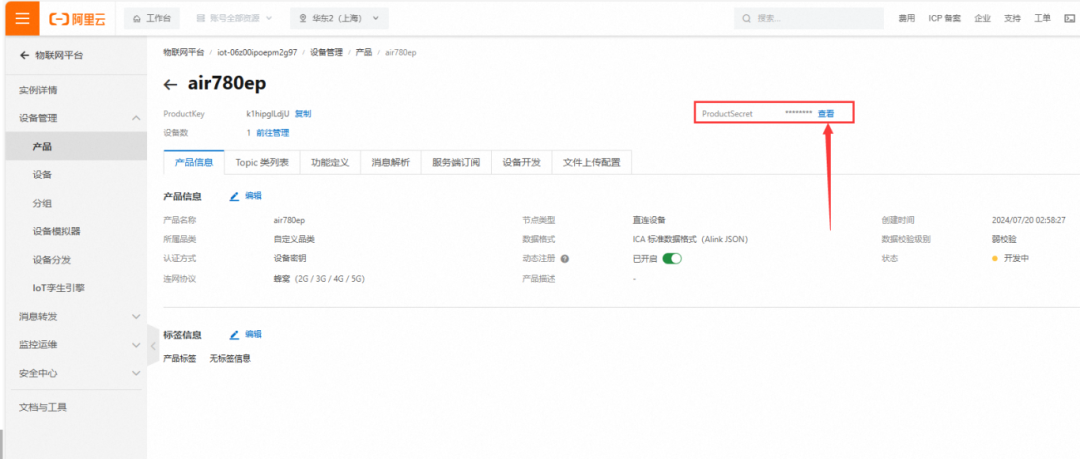This screenshot has width=1080, height=459.
Task: Switch to Topic 类列表 tab
Action: pos(262,163)
